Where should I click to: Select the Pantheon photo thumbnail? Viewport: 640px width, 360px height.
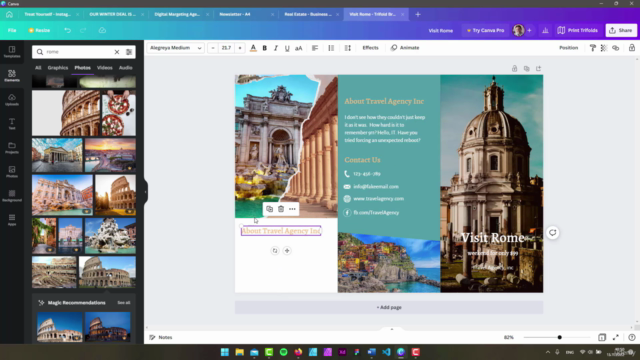click(57, 155)
